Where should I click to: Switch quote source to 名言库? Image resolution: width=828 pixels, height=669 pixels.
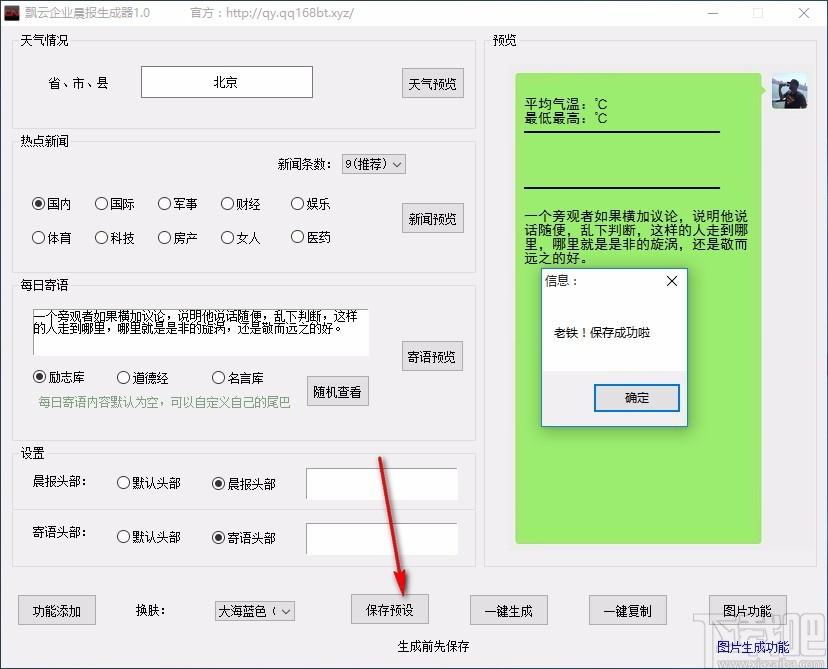[x=238, y=378]
